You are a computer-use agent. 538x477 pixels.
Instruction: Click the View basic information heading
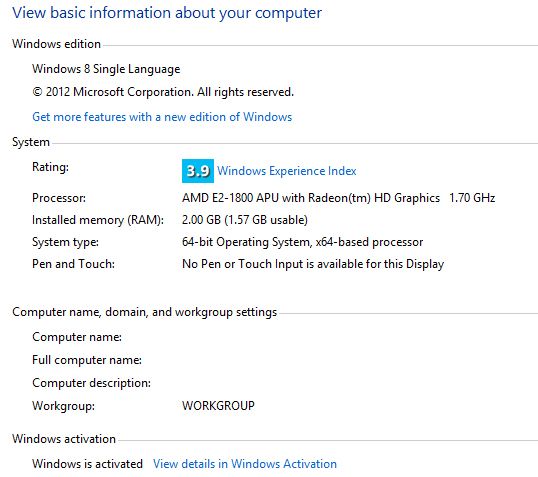coord(167,13)
